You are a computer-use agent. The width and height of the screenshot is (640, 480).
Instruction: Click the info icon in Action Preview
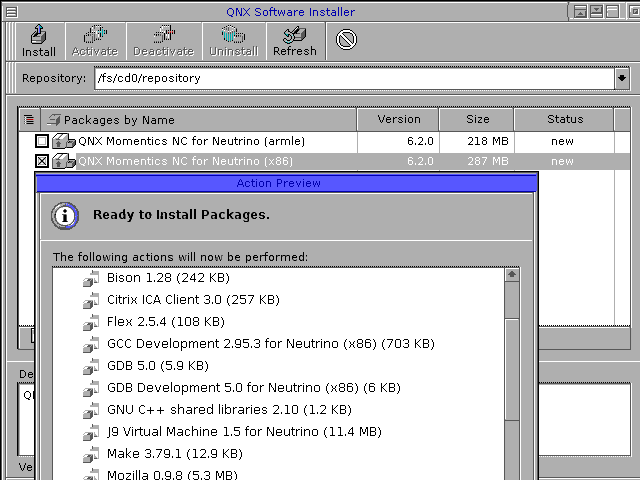[65, 215]
